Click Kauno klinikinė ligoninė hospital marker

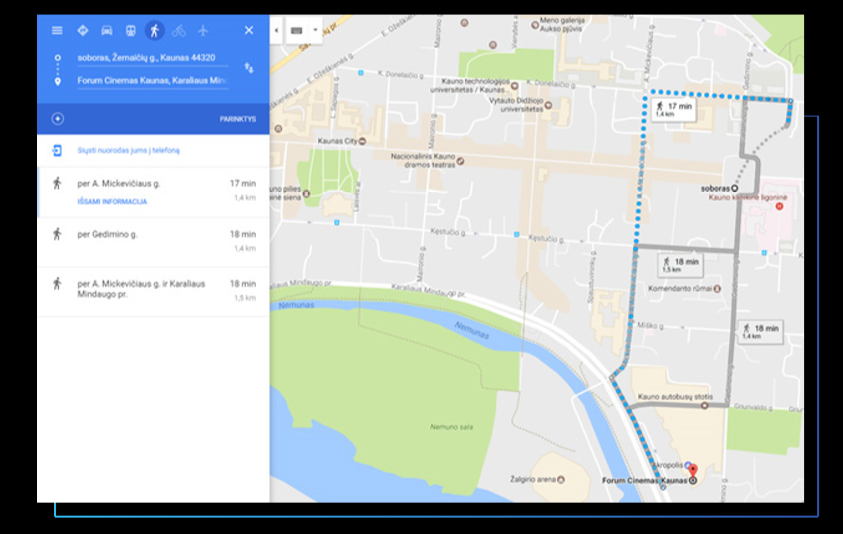pyautogui.click(x=779, y=206)
